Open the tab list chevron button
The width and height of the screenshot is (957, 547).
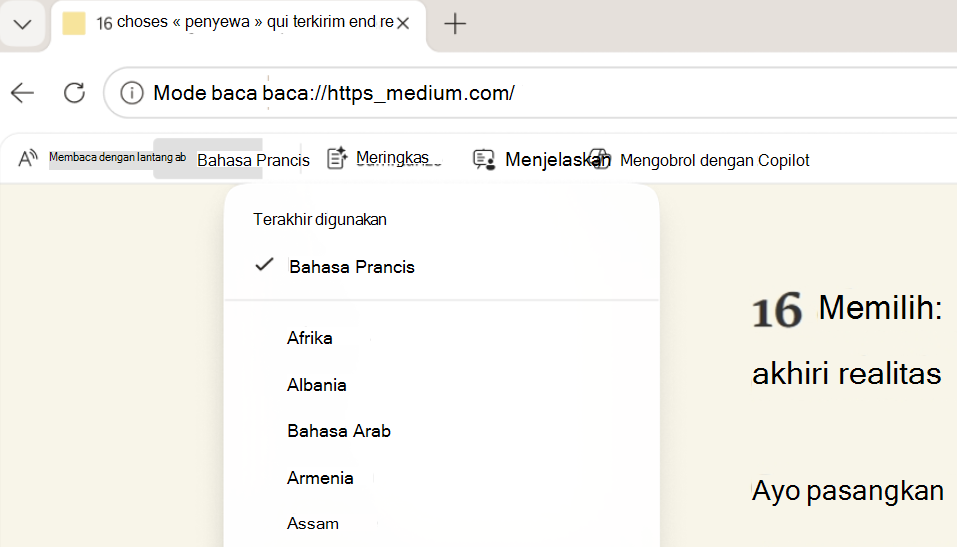[23, 24]
